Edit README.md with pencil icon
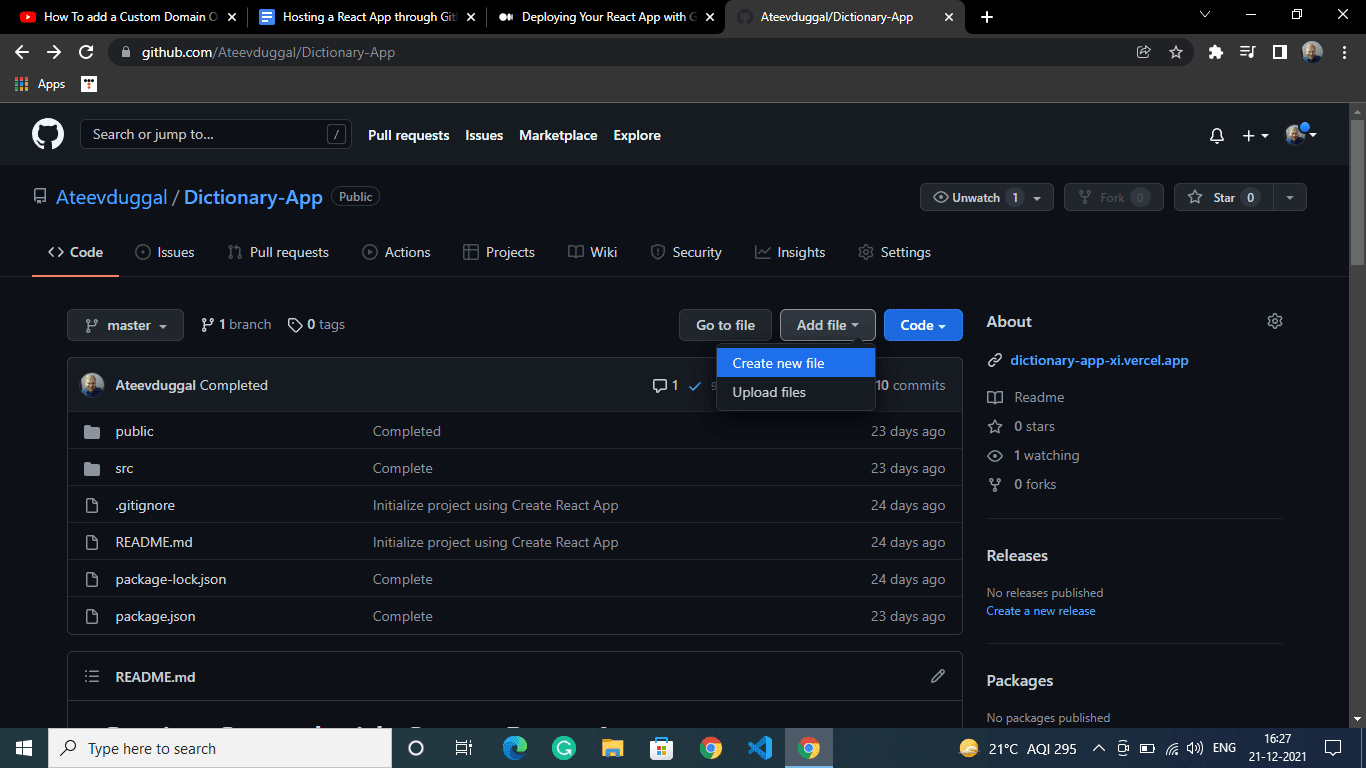Screen dimensions: 1366x768 (938, 676)
